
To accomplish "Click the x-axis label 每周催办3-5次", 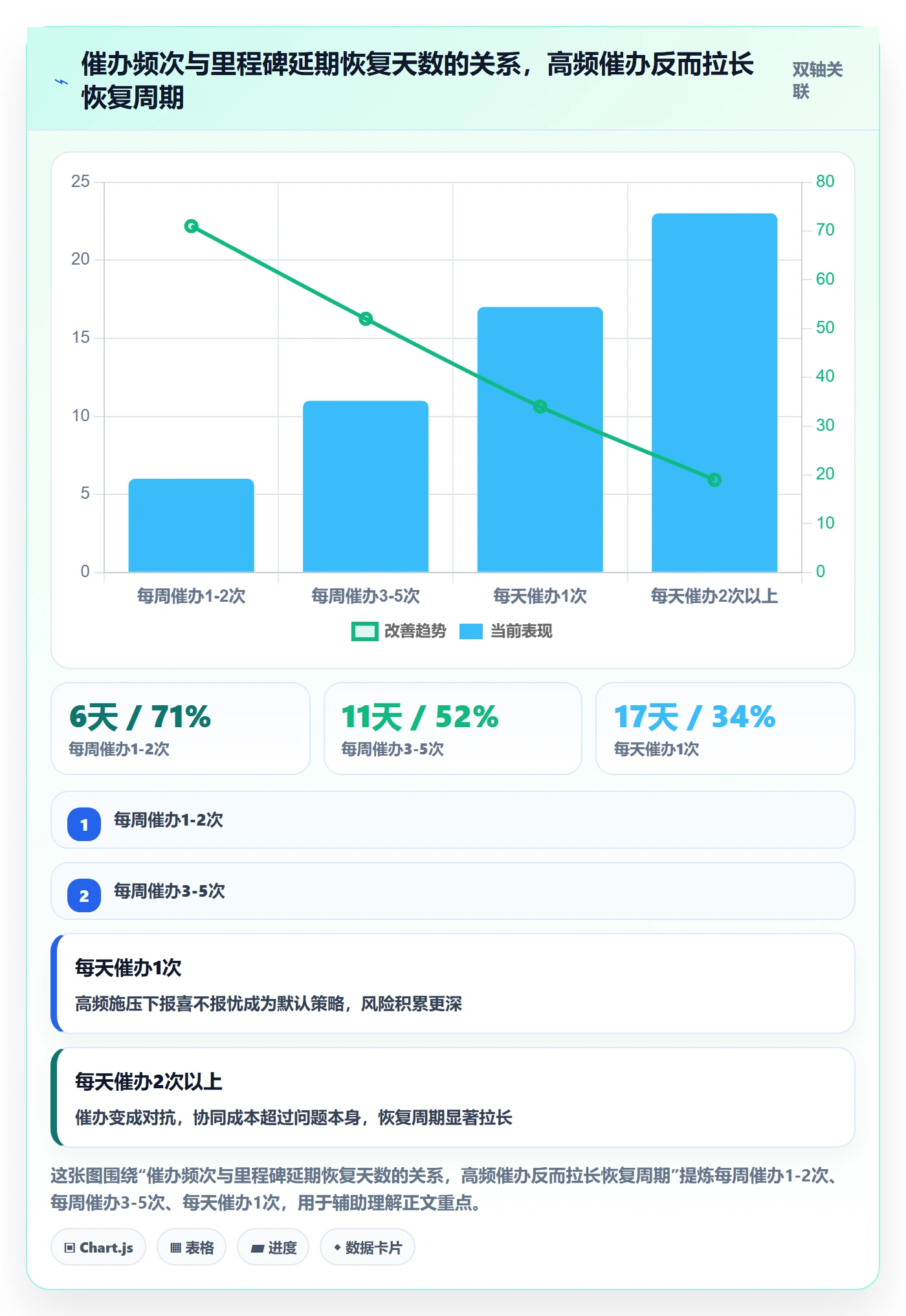I will 366,596.
